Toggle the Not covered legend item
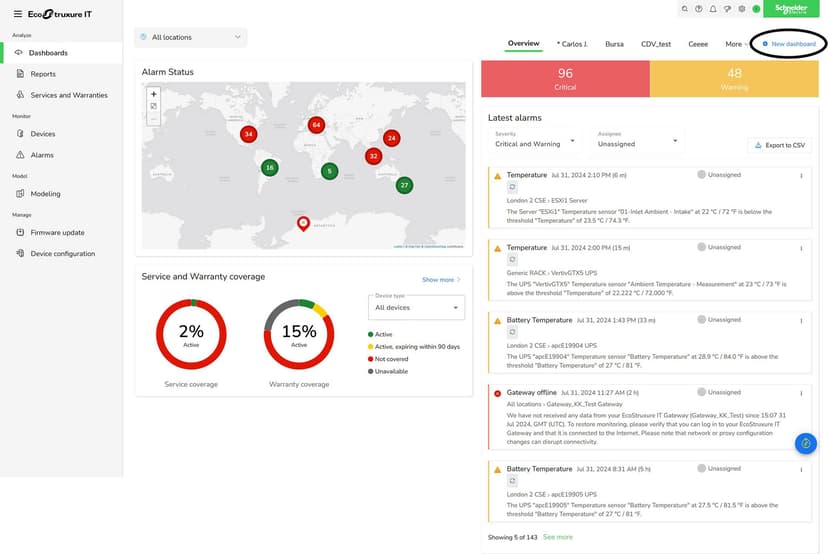The width and height of the screenshot is (828, 554). 388,359
